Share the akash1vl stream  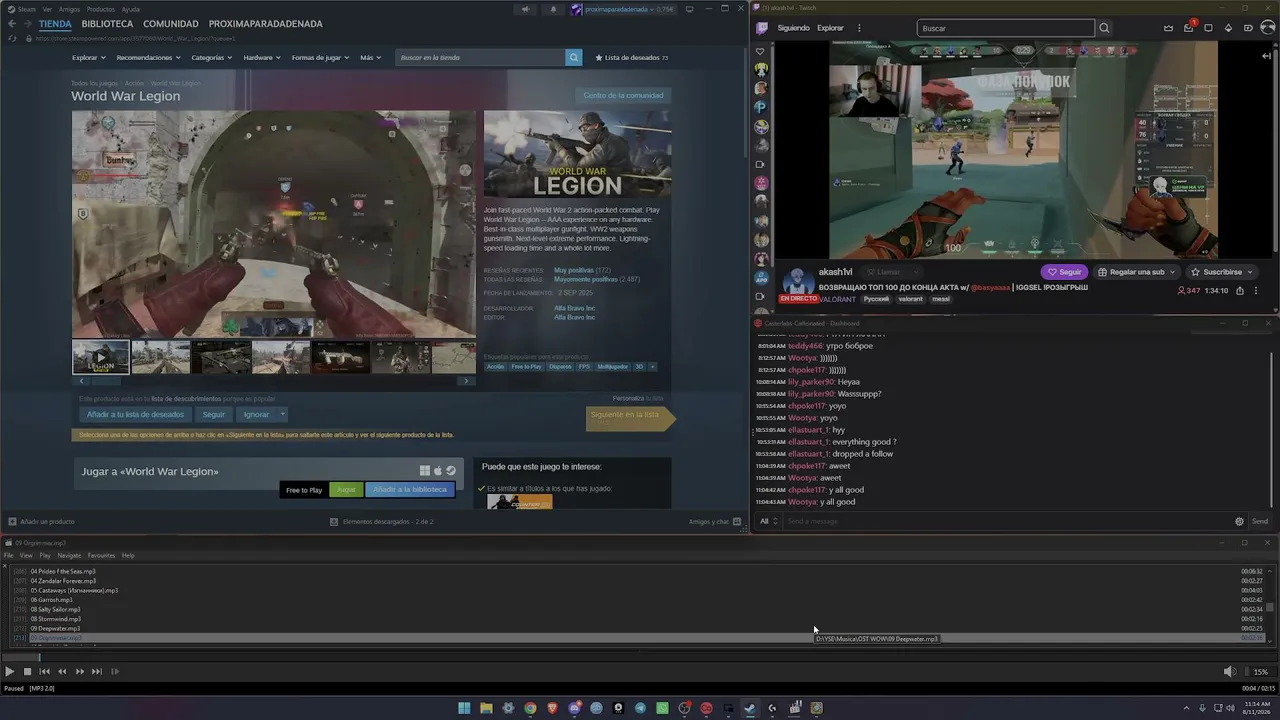pos(1240,291)
